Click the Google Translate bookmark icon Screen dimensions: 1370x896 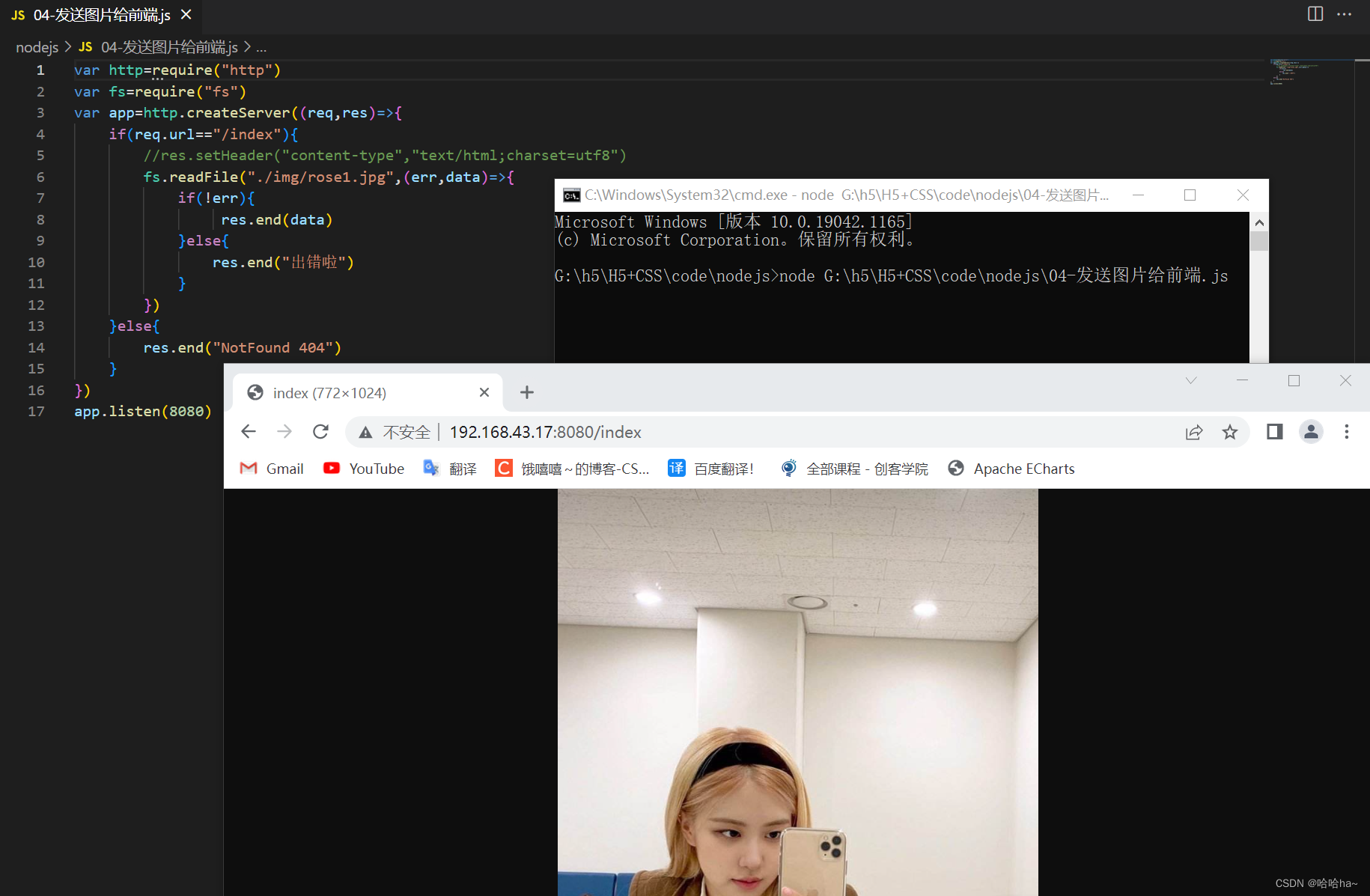431,469
